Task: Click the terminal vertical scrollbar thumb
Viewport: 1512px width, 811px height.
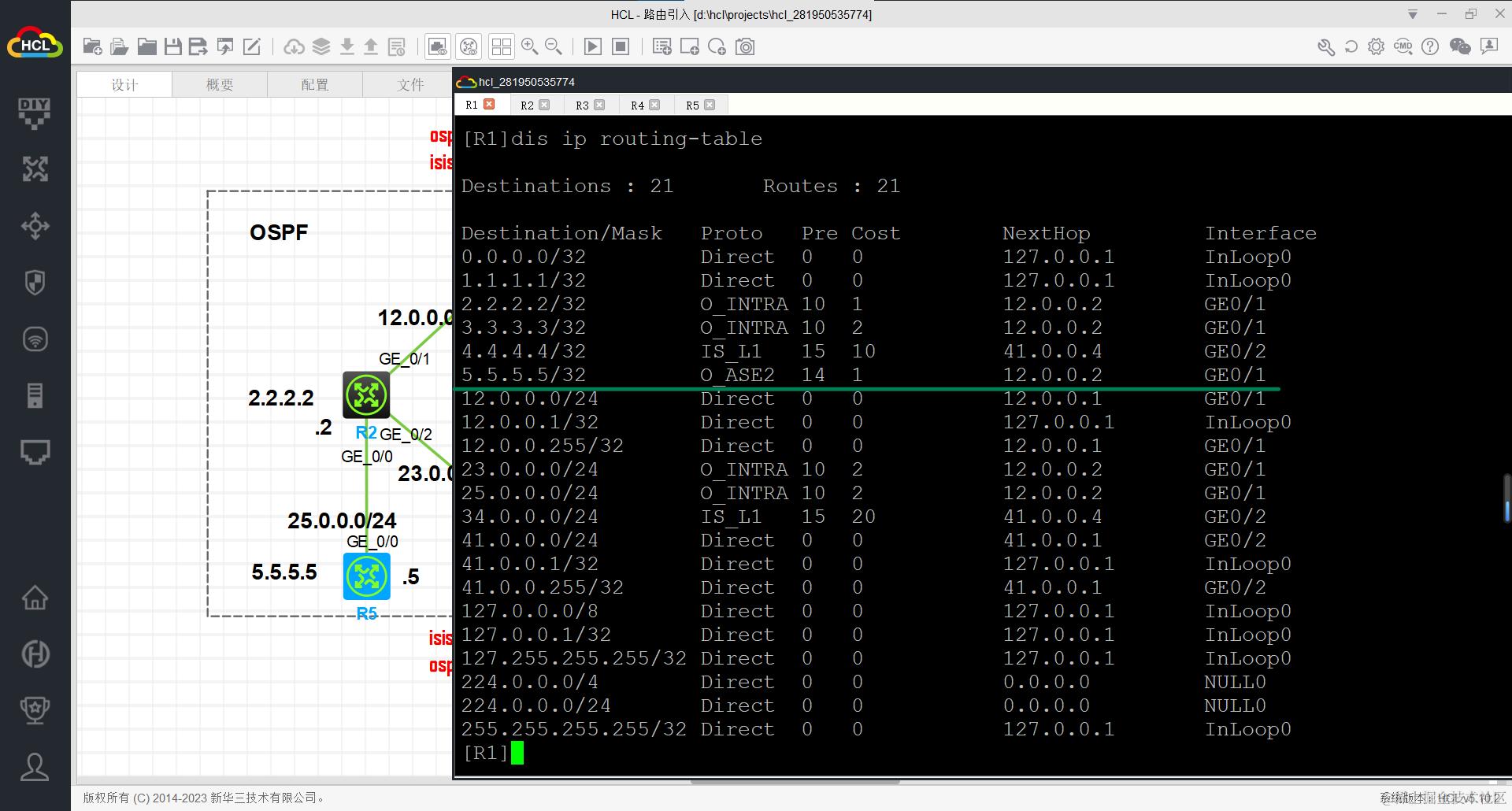Action: pyautogui.click(x=1506, y=499)
